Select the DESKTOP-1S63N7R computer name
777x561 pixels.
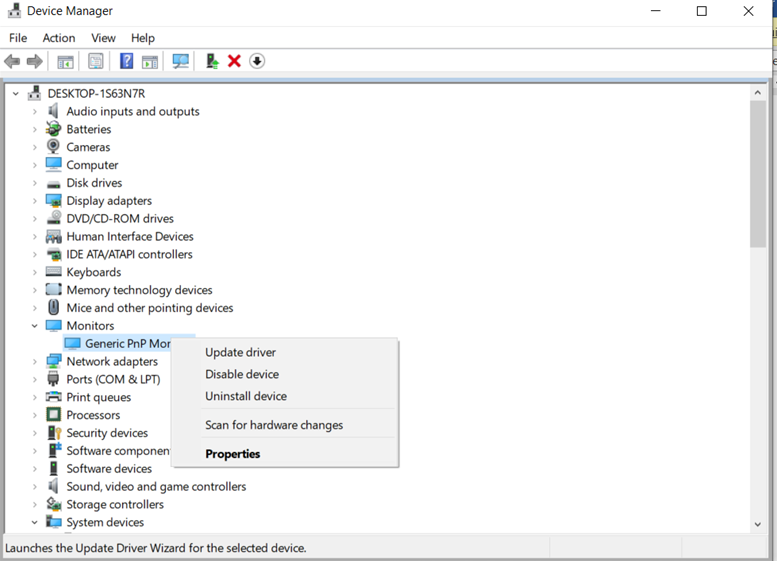[x=96, y=93]
